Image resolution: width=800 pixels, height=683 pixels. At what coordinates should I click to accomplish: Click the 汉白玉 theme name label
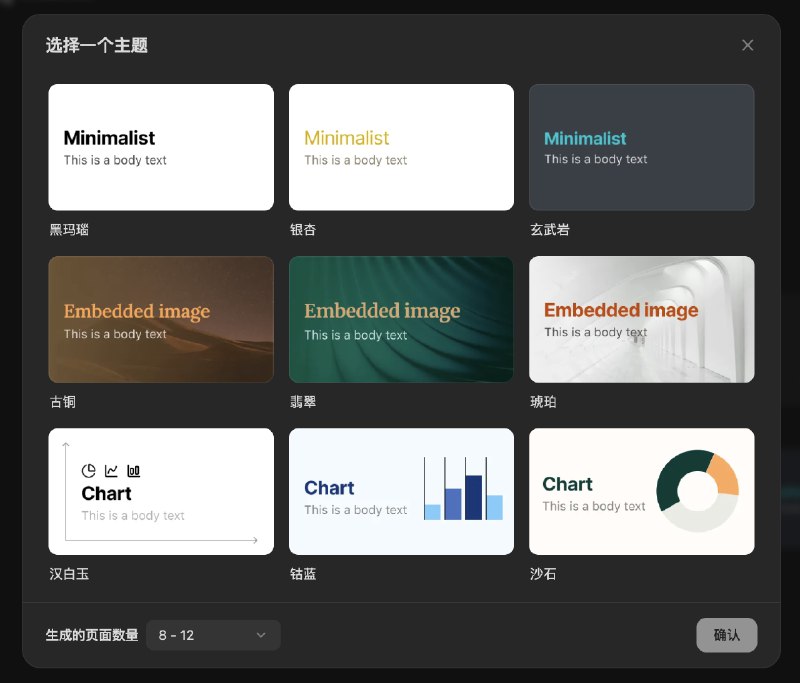click(69, 574)
